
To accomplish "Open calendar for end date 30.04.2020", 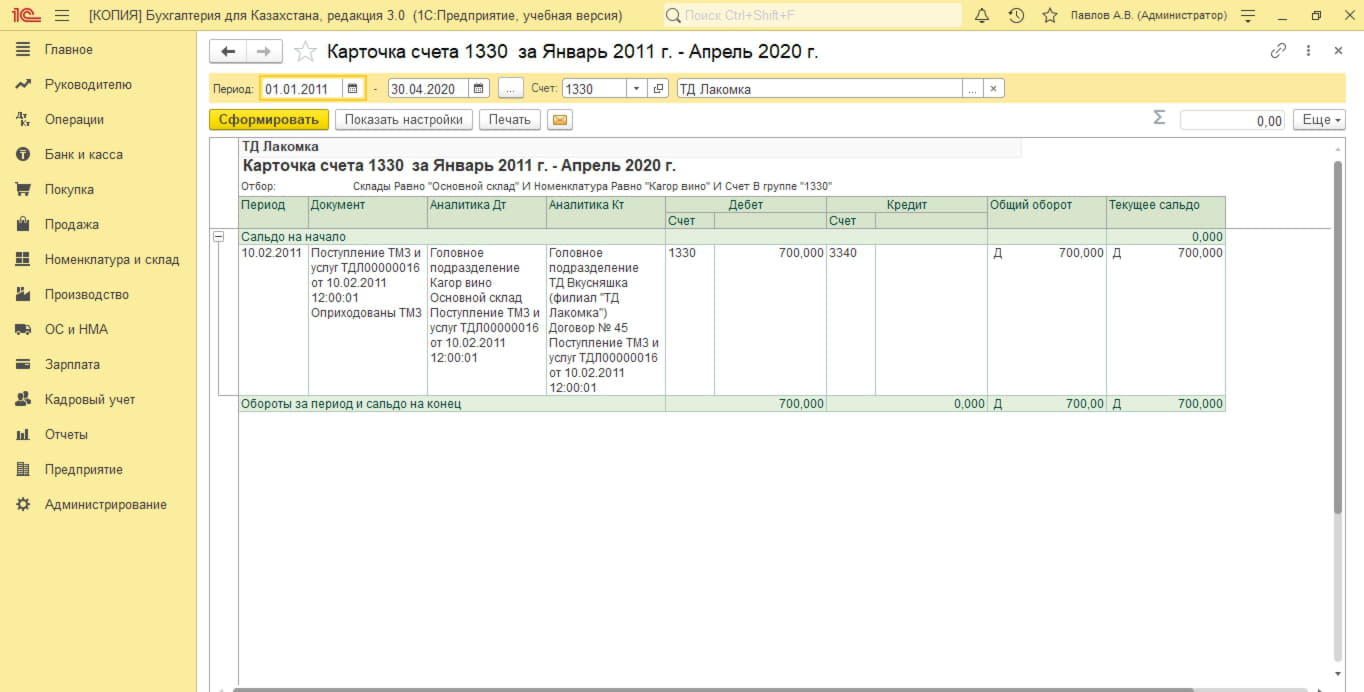I will click(478, 89).
